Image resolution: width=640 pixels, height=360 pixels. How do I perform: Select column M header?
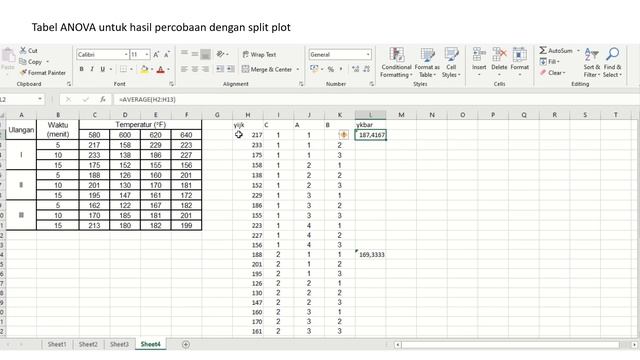click(x=401, y=115)
